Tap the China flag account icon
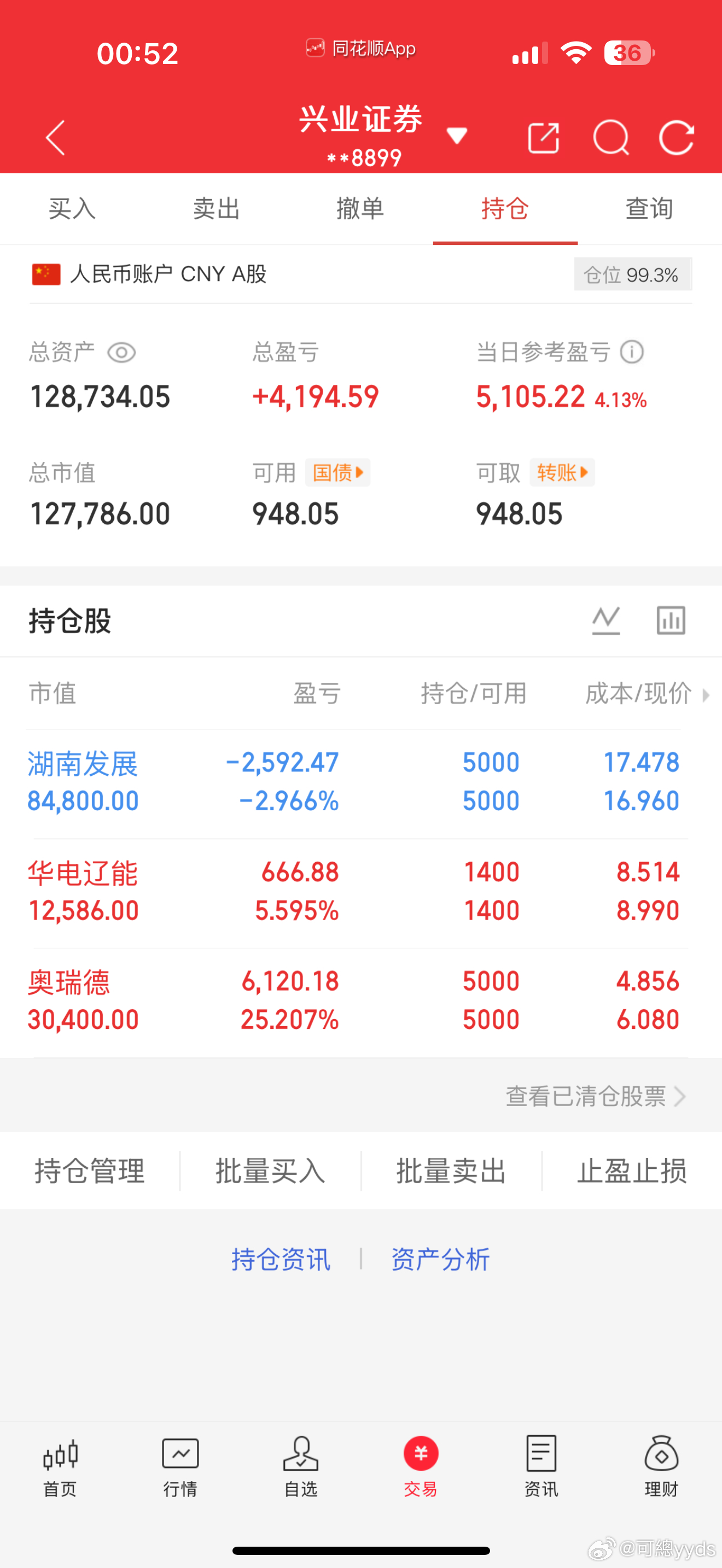The image size is (722, 1568). coord(46,274)
